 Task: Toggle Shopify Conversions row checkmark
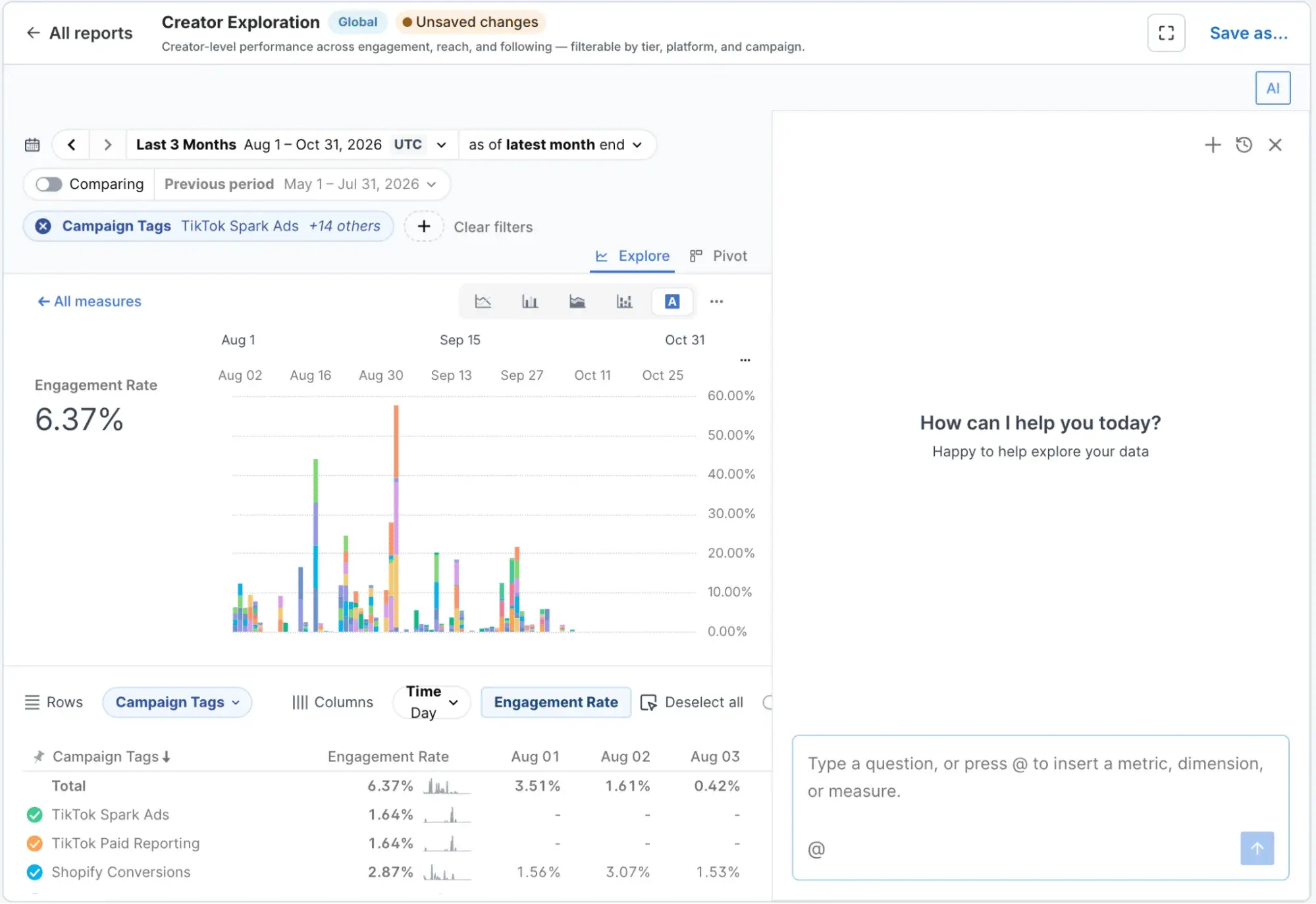(x=35, y=872)
